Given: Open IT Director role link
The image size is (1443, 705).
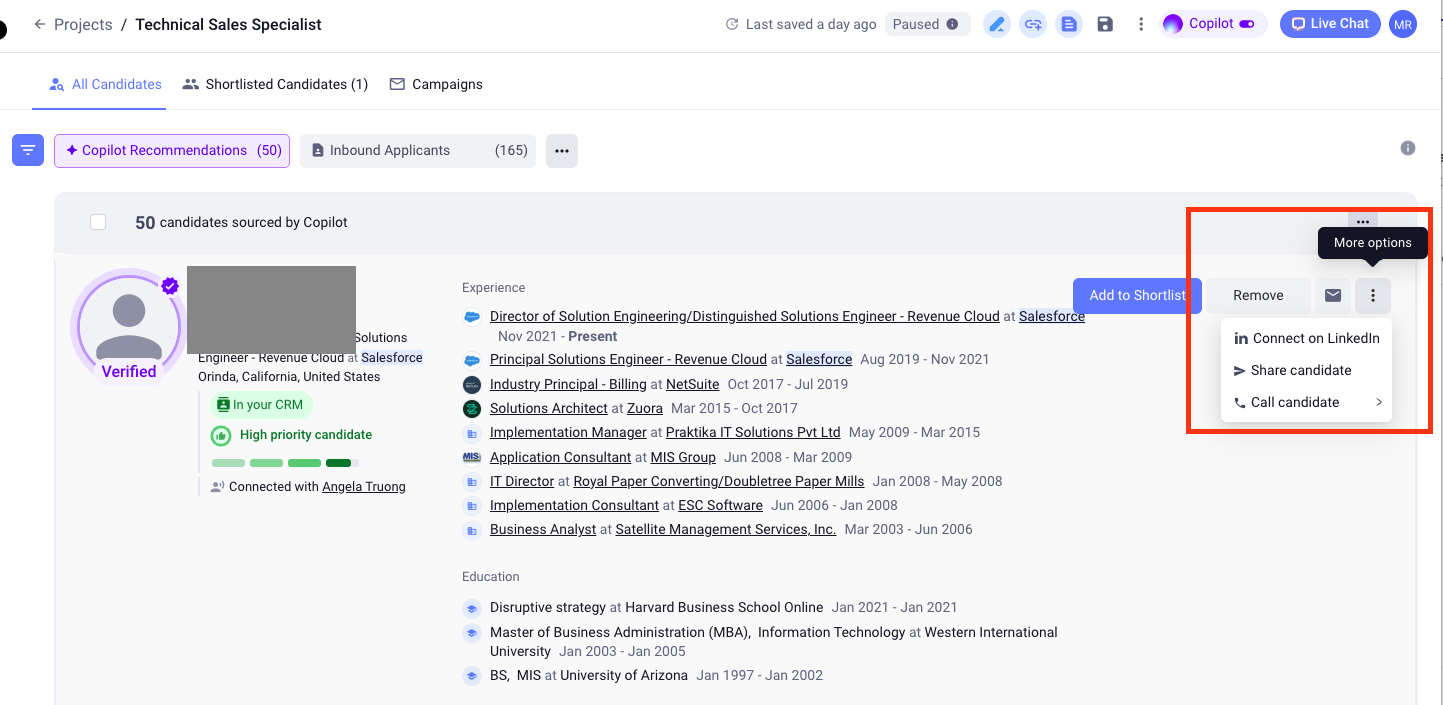Looking at the screenshot, I should click(x=522, y=481).
